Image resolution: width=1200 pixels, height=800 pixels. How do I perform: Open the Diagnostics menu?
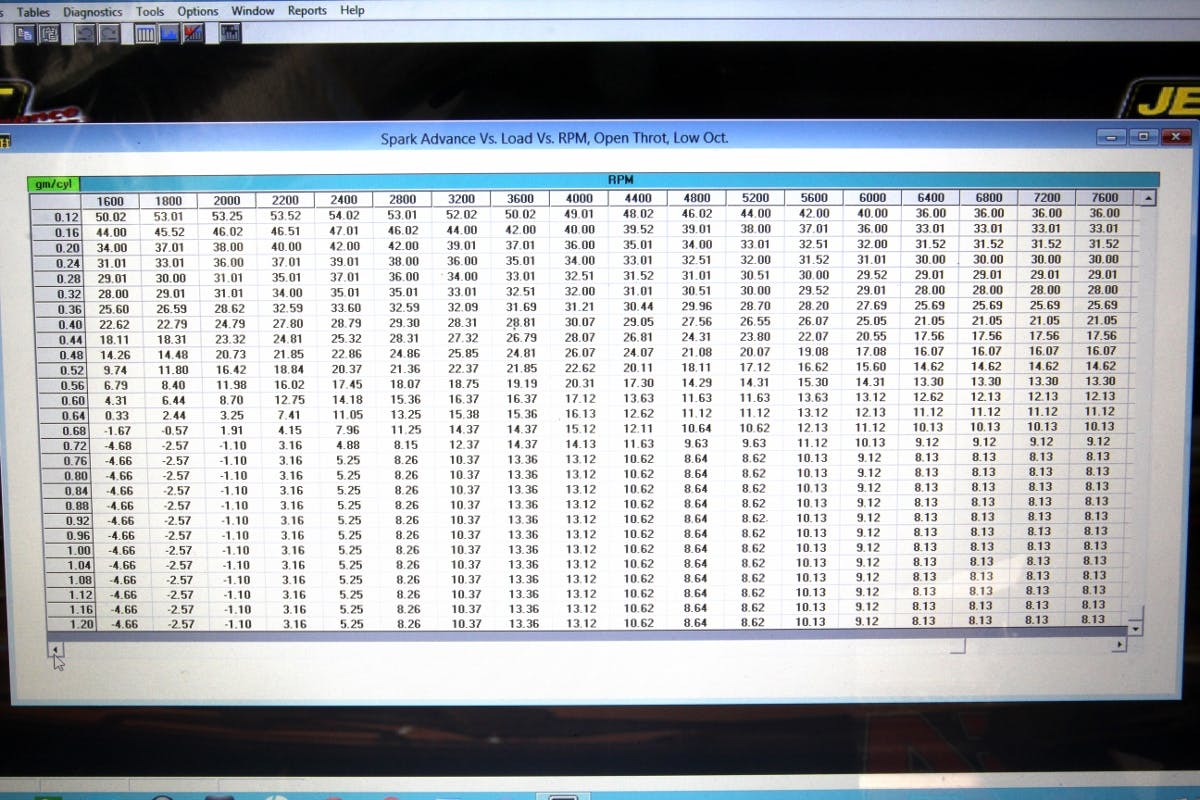(x=92, y=11)
